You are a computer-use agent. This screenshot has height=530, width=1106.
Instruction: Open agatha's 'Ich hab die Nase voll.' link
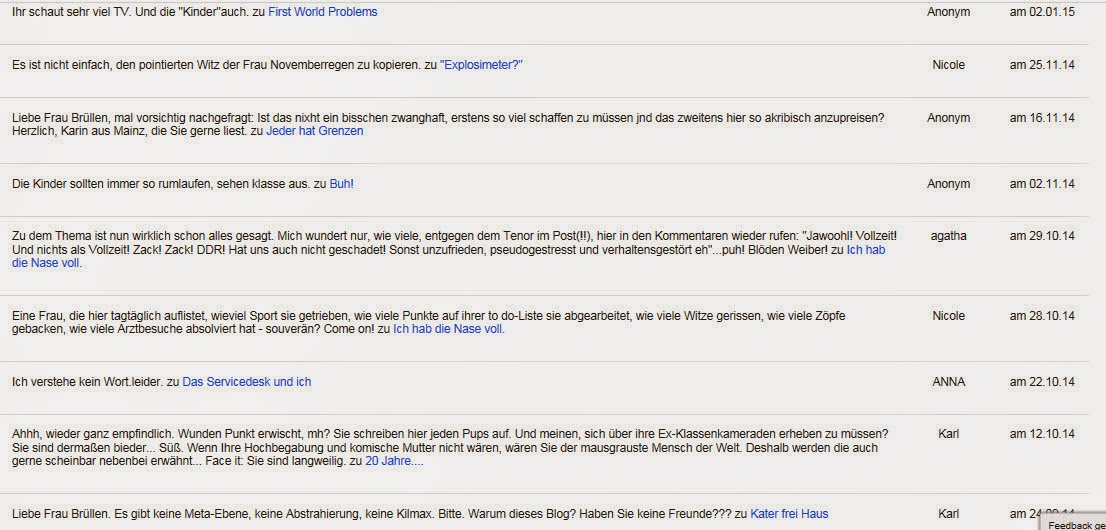(865, 250)
